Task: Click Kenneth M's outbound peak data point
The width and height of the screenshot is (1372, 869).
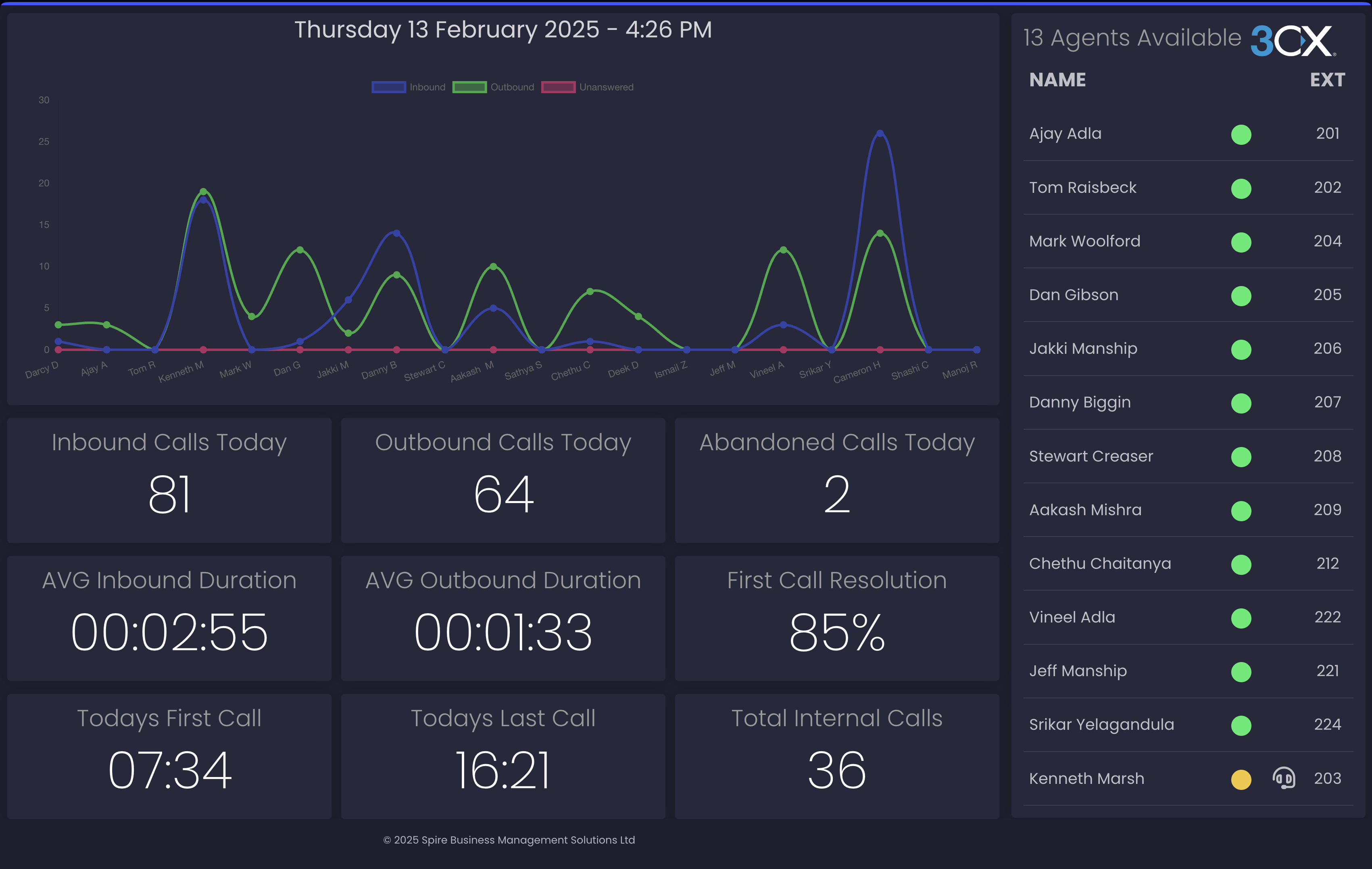Action: 203,192
